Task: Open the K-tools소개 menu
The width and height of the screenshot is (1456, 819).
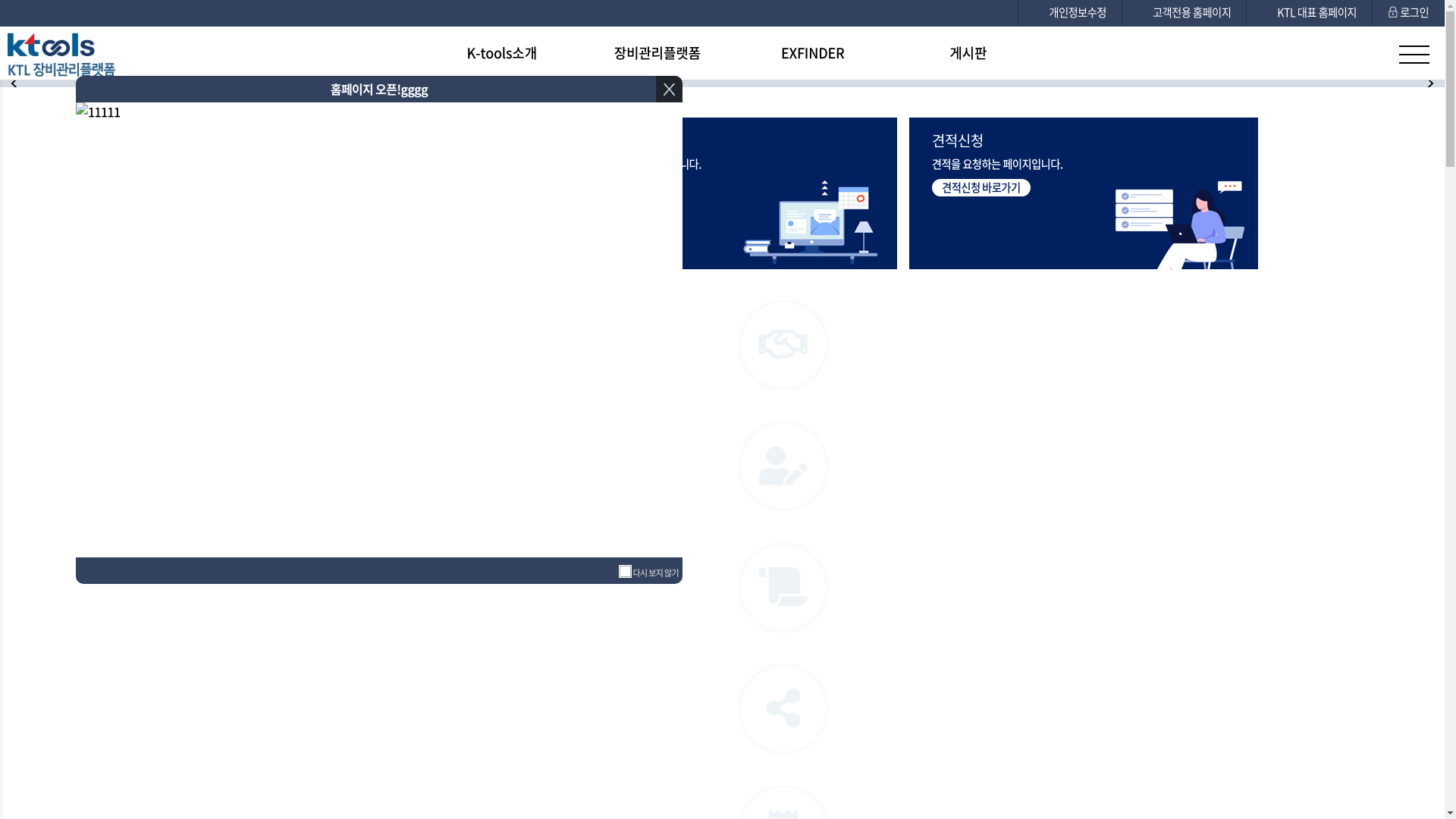Action: (501, 53)
